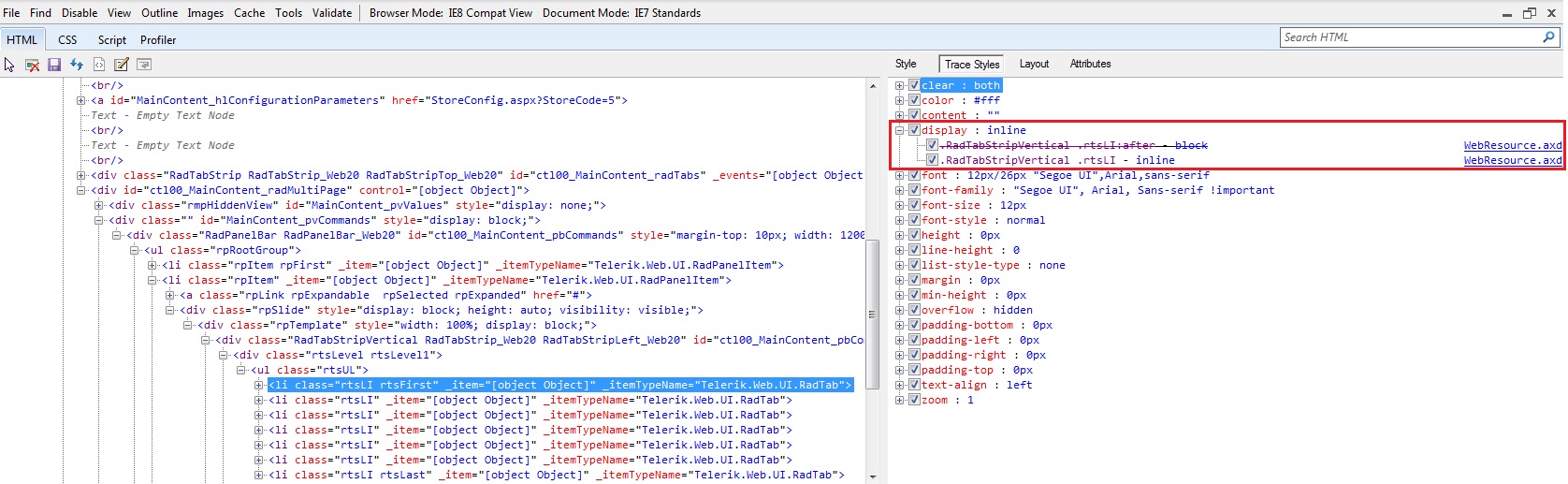Select the Trace Styles tab
1568x484 pixels.
tap(972, 65)
